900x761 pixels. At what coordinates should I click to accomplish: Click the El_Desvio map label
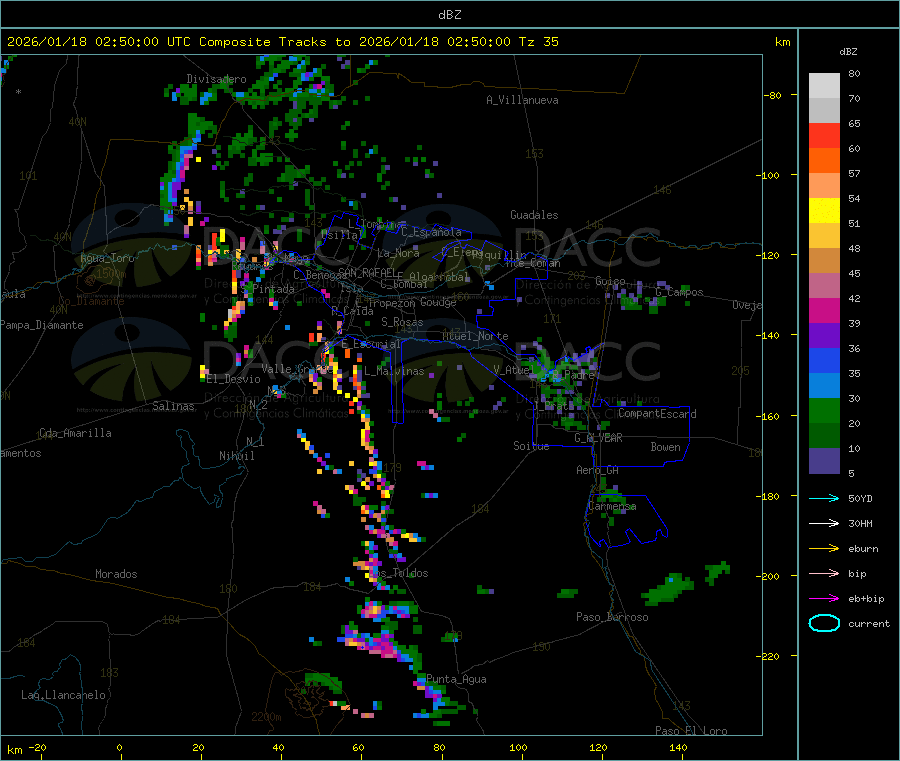(233, 379)
